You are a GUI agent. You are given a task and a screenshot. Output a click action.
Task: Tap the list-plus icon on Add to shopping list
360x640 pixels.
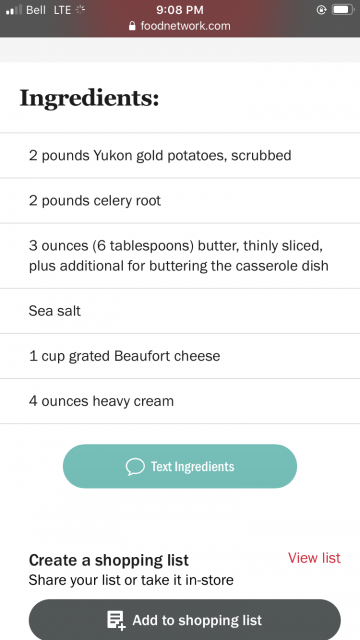(x=116, y=620)
